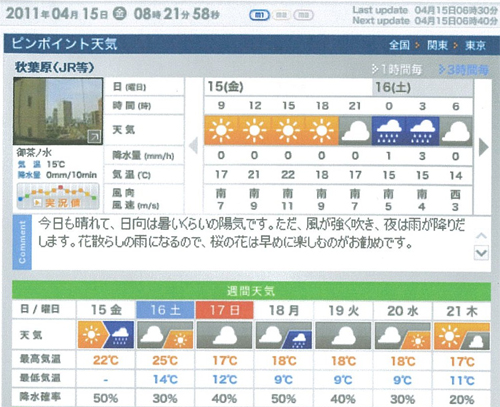Show later hours with right arrow
This screenshot has width=500, height=407.
click(x=483, y=147)
